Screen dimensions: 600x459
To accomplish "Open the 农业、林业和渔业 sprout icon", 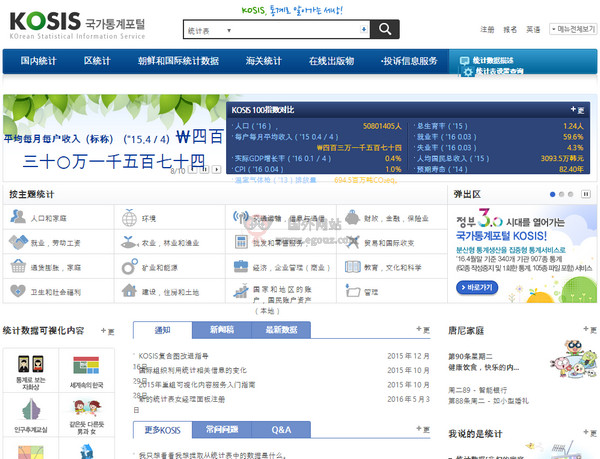I will 129,242.
